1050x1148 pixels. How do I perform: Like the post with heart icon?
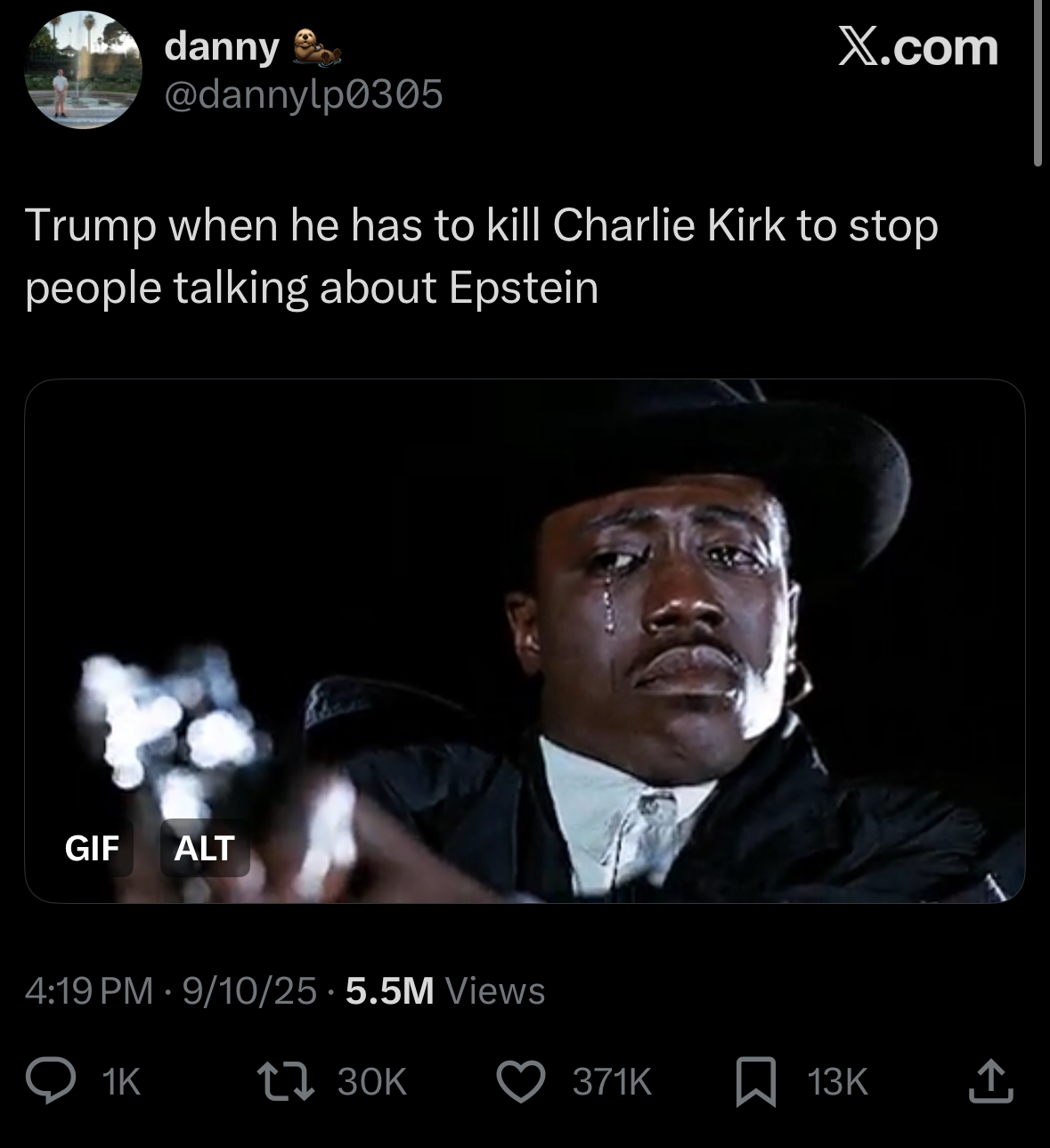(520, 1082)
